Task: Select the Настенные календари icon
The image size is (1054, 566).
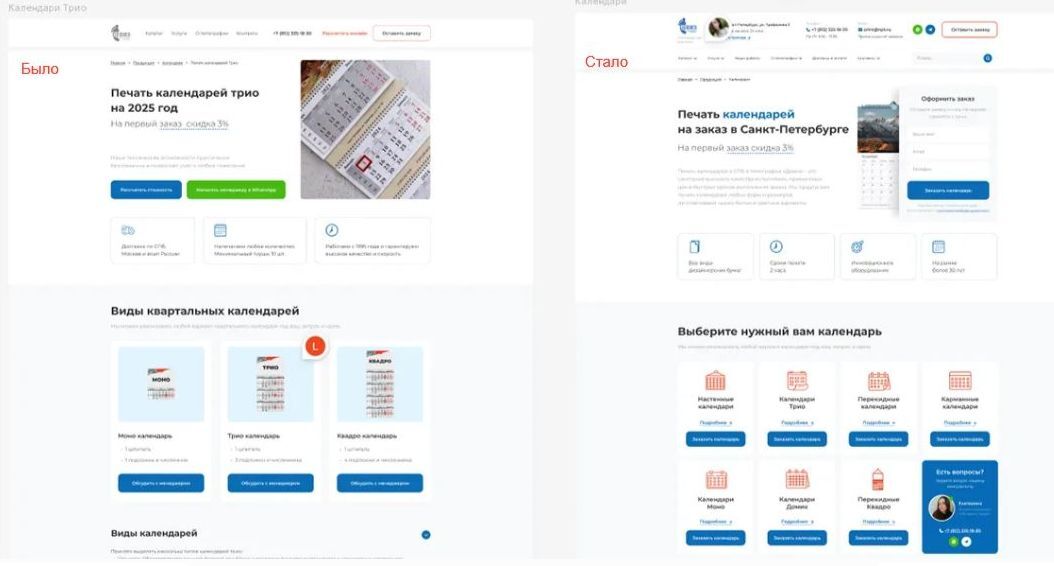Action: pos(715,381)
